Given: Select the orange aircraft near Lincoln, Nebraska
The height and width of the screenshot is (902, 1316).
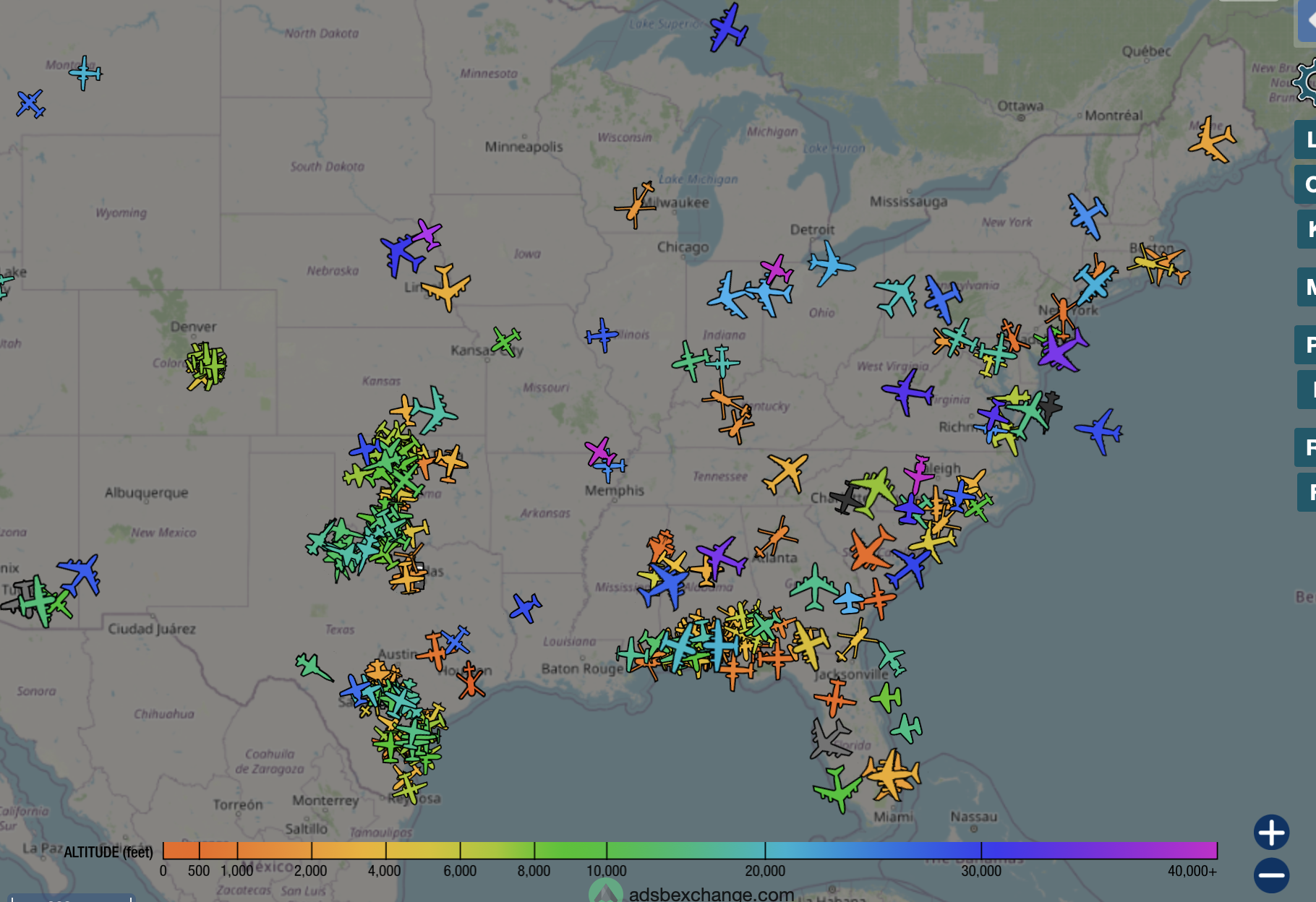Looking at the screenshot, I should [446, 287].
